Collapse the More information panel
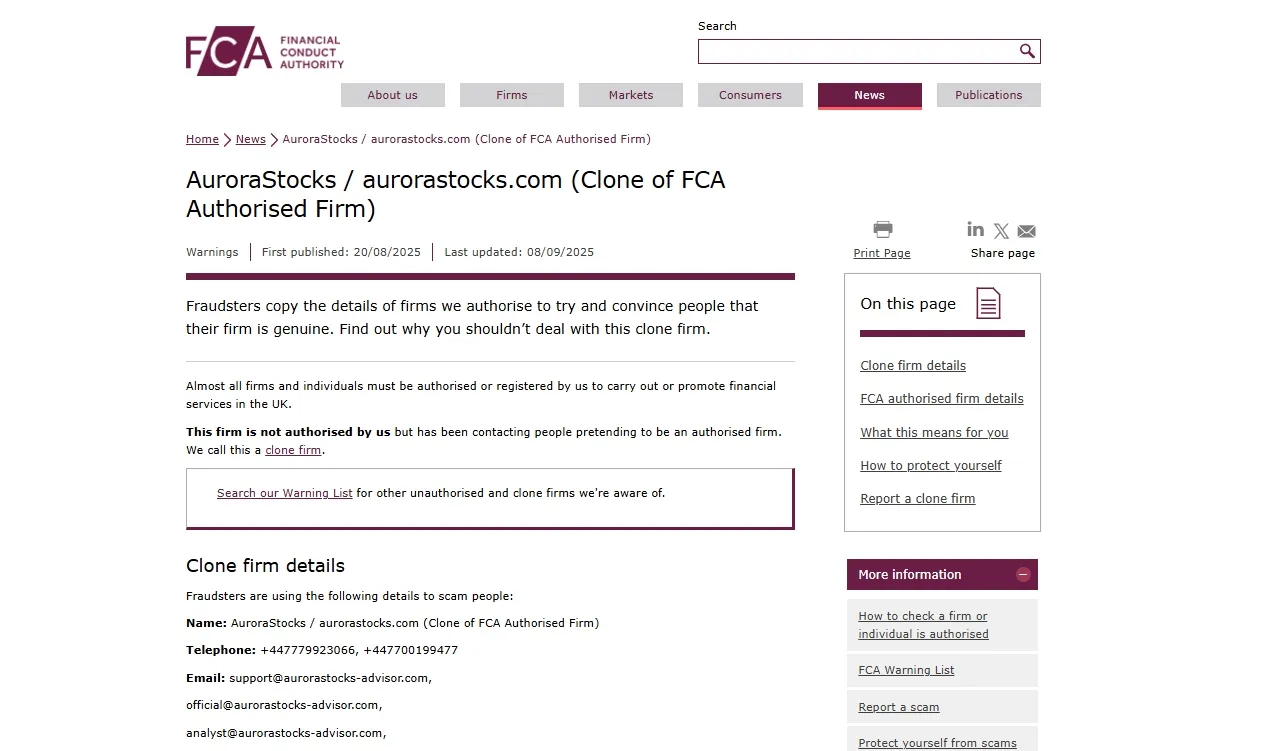Viewport: 1276px width, 751px height. [1023, 574]
